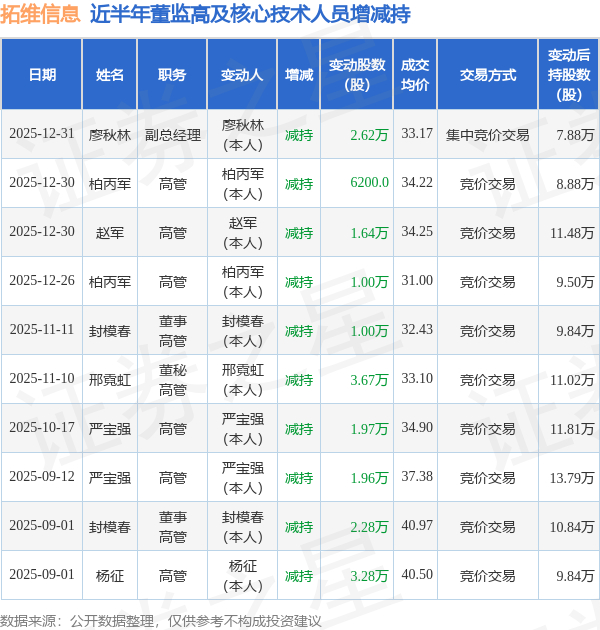This screenshot has width=600, height=630.
Task: Click the 2.62万 share change value
Action: click(369, 135)
